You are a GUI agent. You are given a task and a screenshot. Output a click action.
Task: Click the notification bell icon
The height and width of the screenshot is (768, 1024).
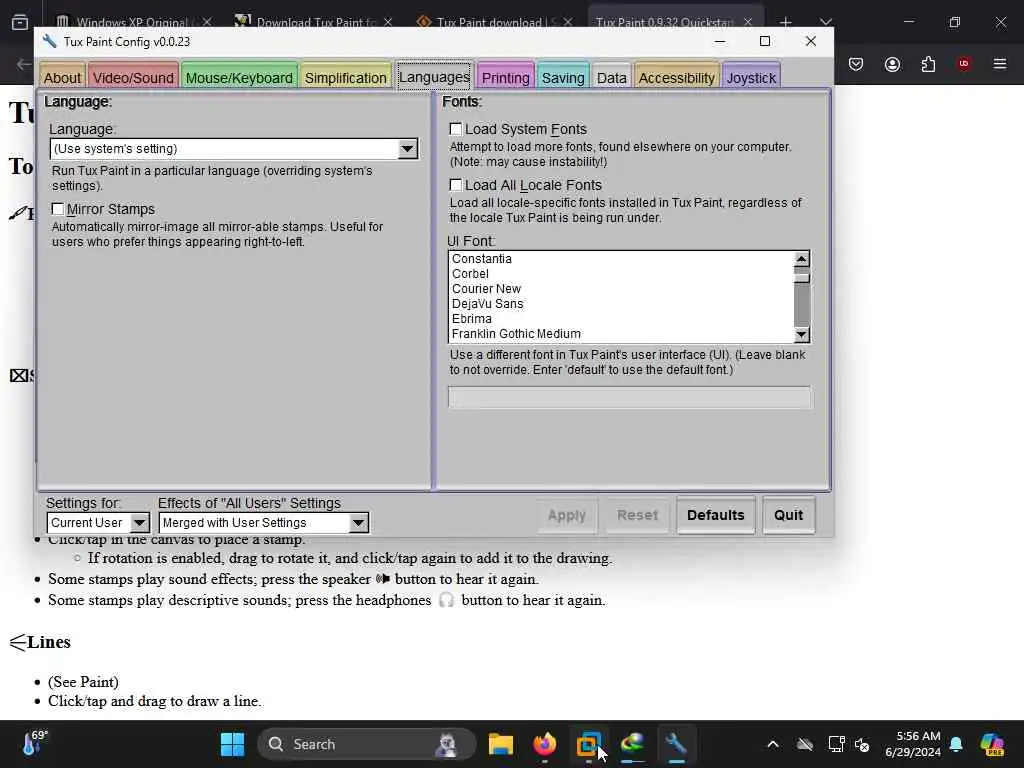point(956,744)
